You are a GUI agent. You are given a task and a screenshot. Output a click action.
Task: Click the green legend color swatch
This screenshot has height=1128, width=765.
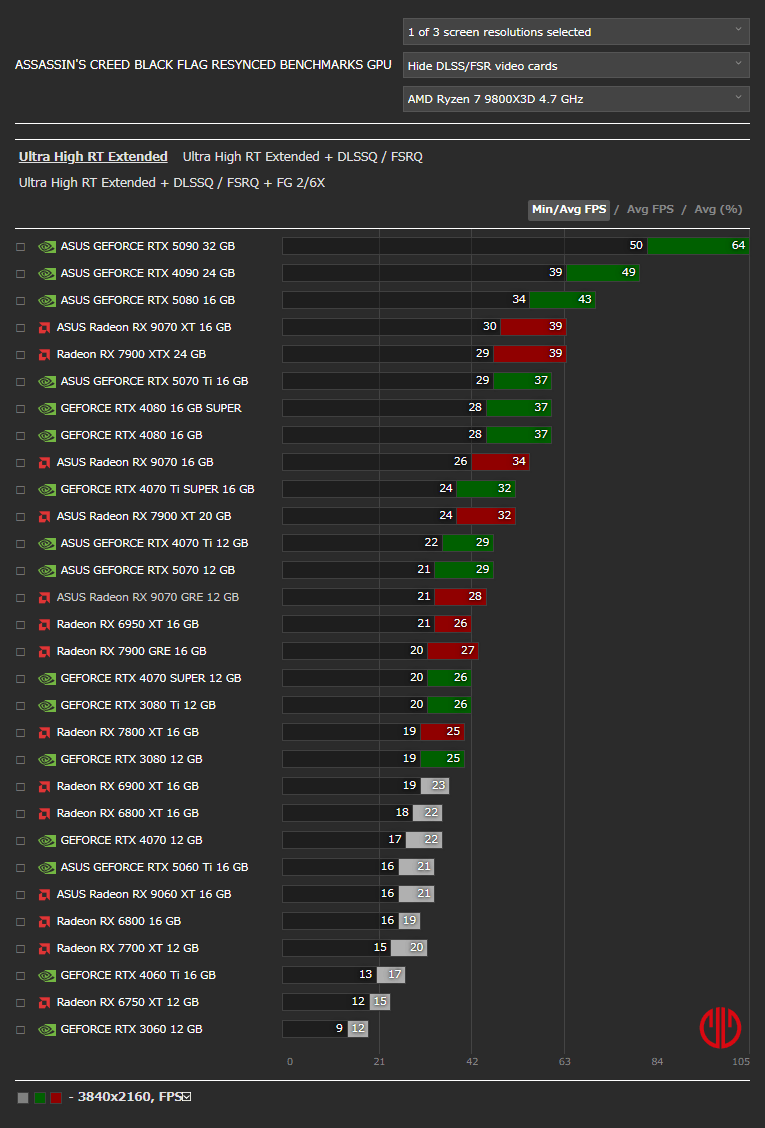pos(40,1098)
